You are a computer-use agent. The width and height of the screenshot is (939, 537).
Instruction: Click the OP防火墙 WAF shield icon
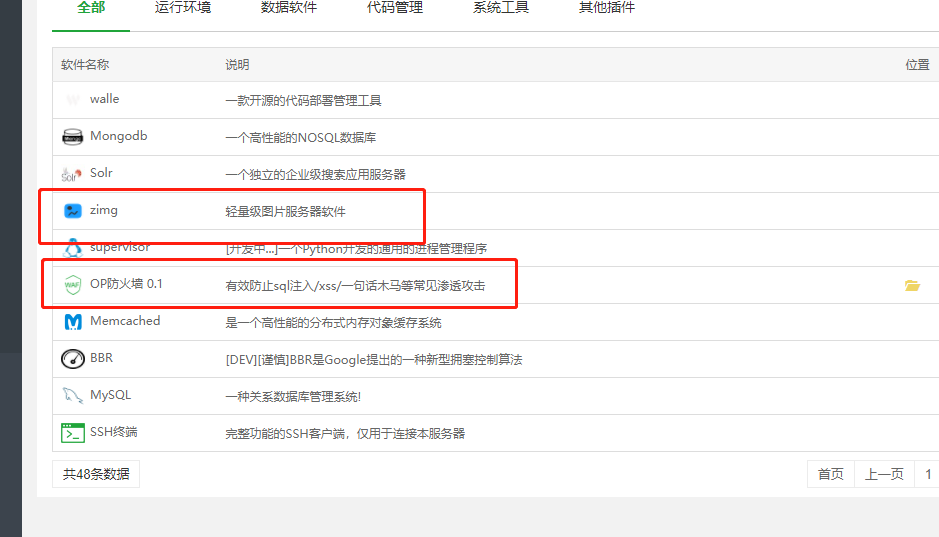72,284
